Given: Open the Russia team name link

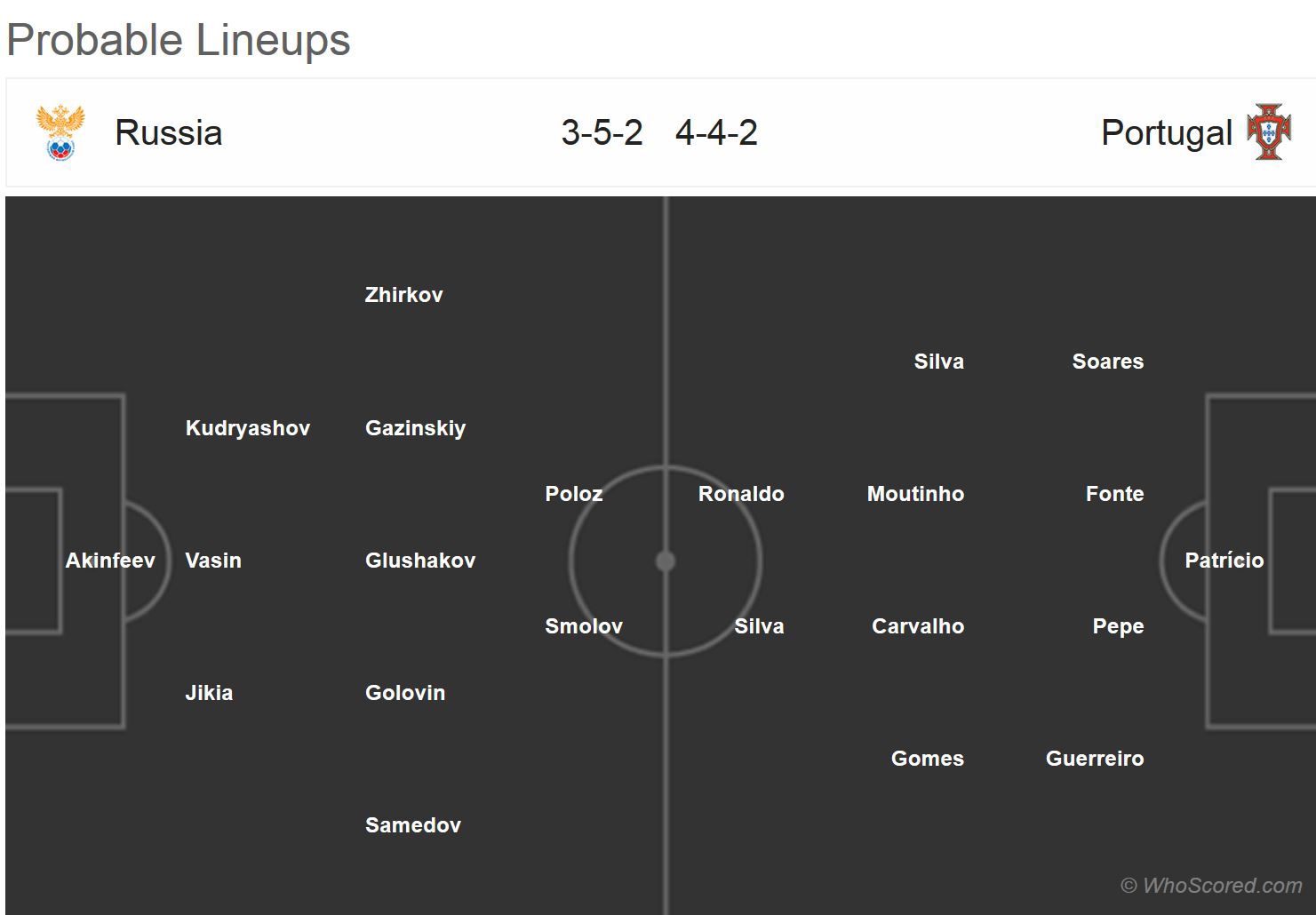Looking at the screenshot, I should point(169,133).
